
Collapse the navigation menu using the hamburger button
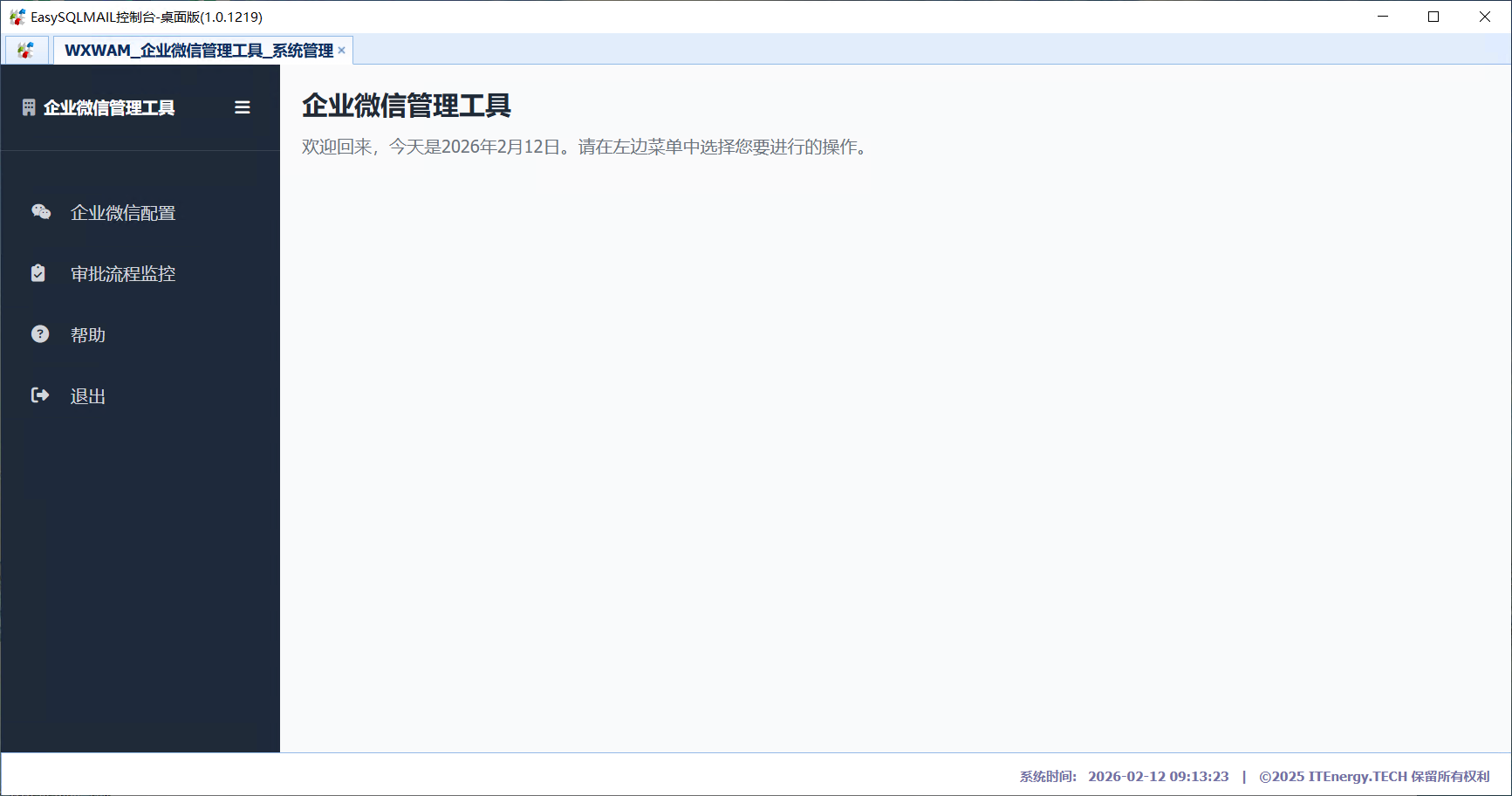[x=242, y=106]
